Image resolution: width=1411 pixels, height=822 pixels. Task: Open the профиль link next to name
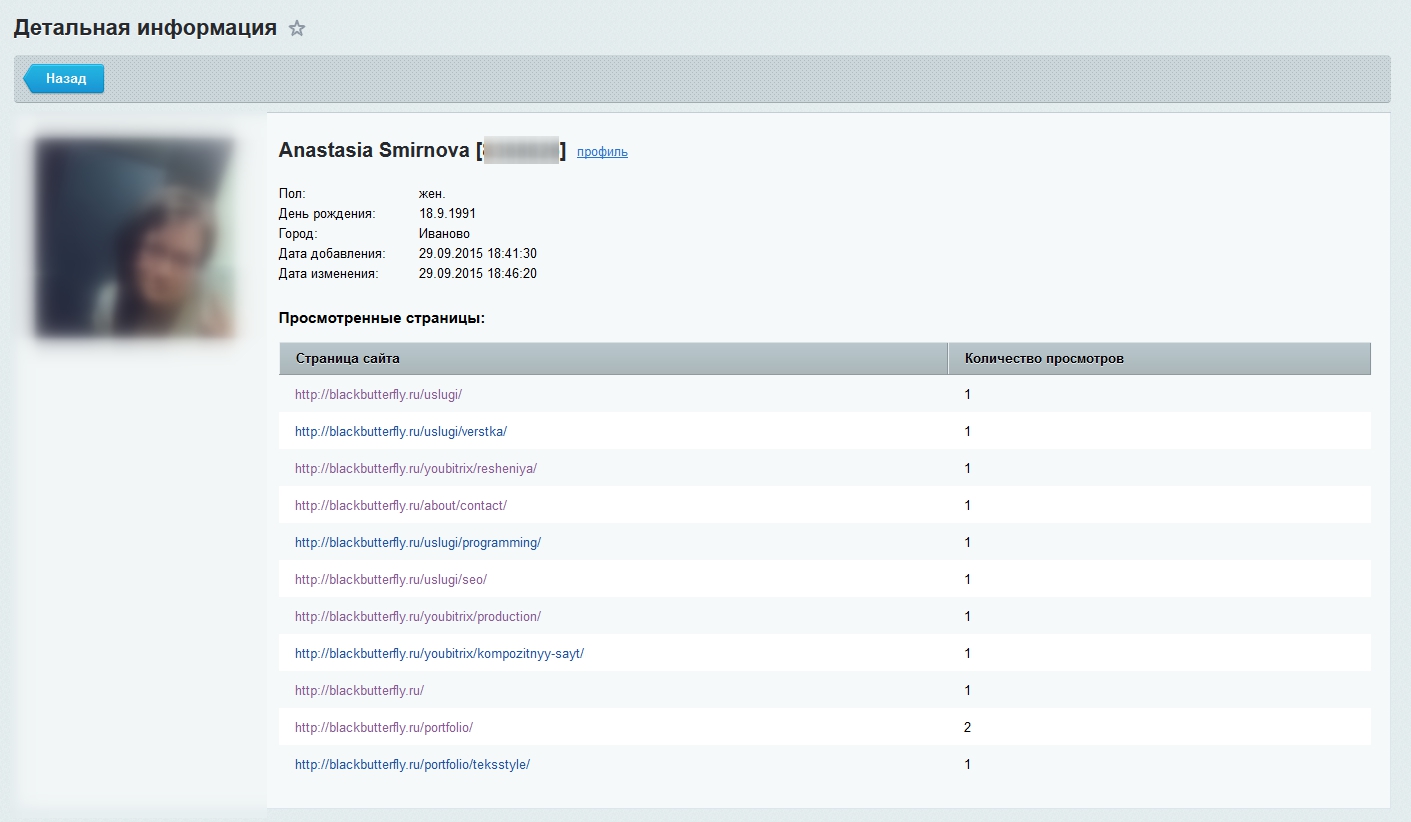click(x=602, y=152)
